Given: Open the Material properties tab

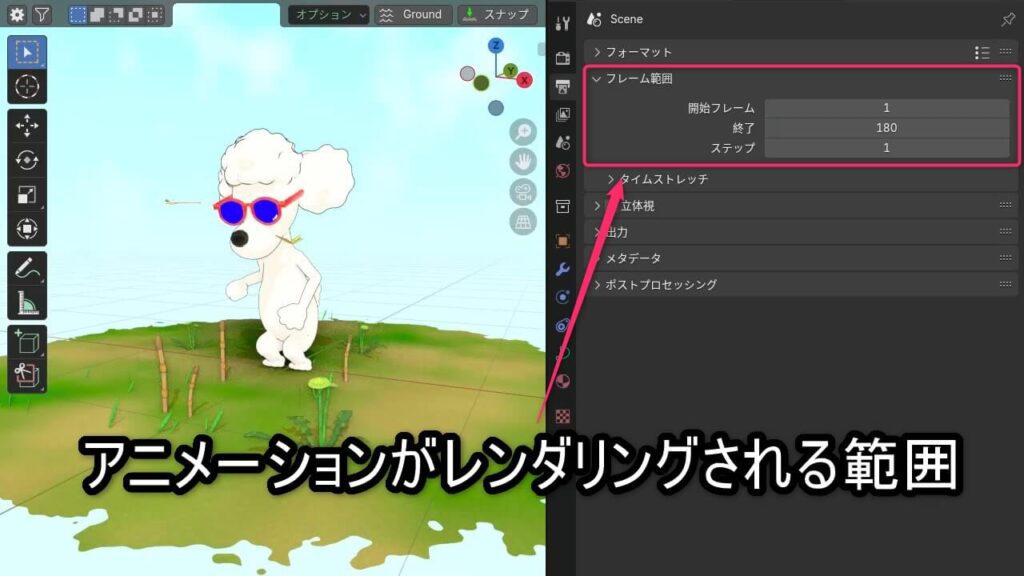Looking at the screenshot, I should (x=562, y=381).
